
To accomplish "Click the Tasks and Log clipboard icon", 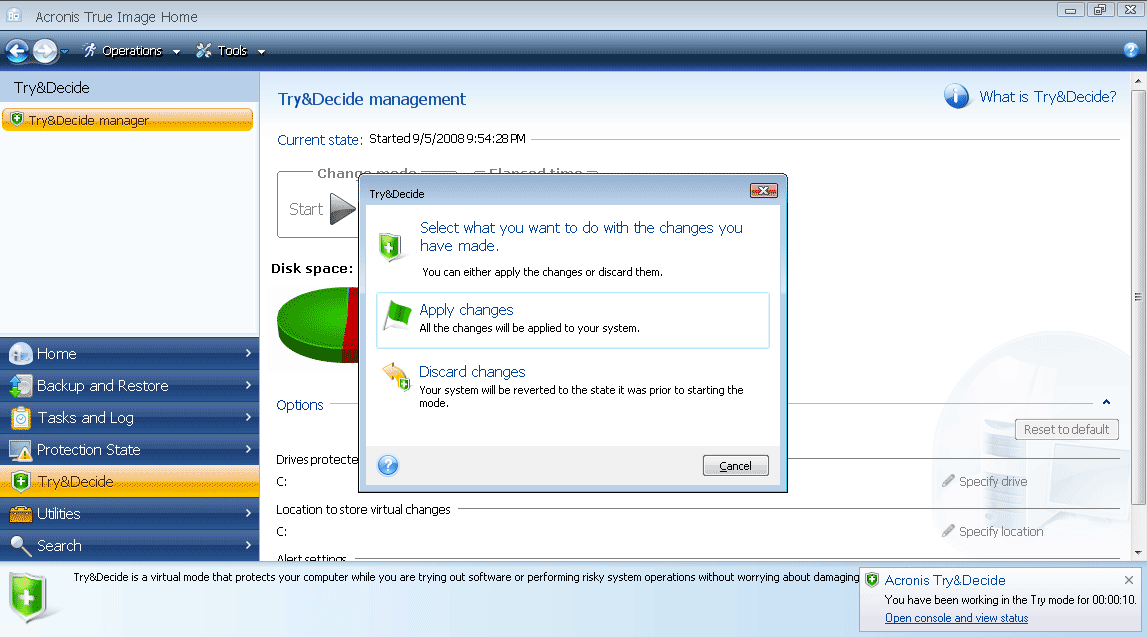I will pos(20,418).
